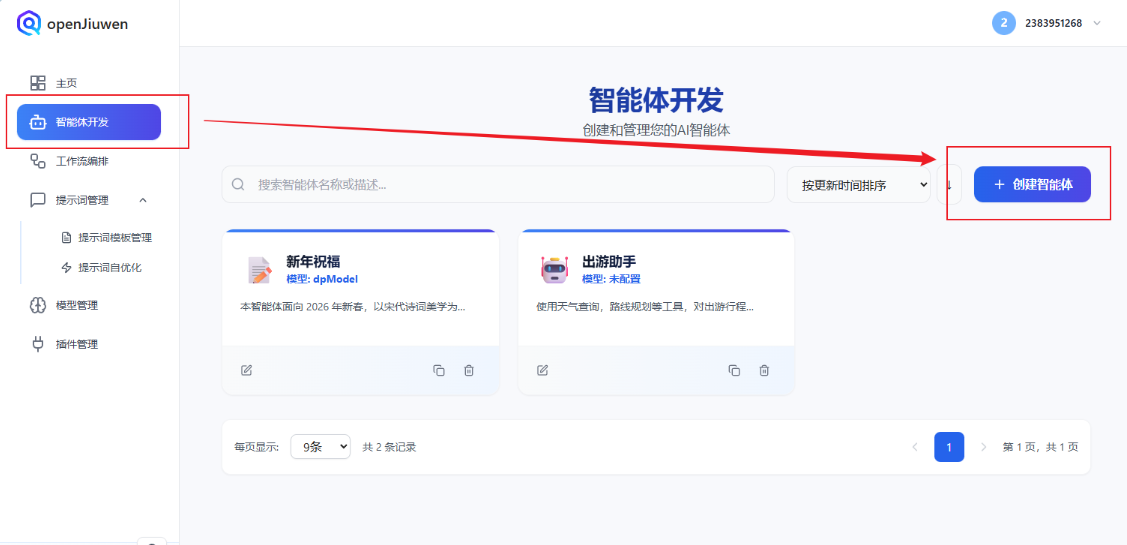Click the plug icon beside 插件管理

[x=37, y=344]
